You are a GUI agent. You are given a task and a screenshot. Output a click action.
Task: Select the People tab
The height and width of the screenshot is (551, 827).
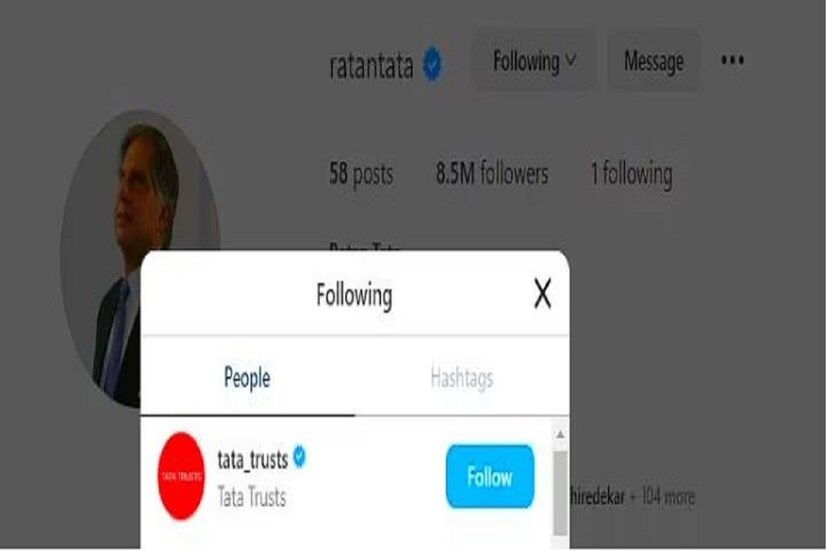click(x=247, y=378)
